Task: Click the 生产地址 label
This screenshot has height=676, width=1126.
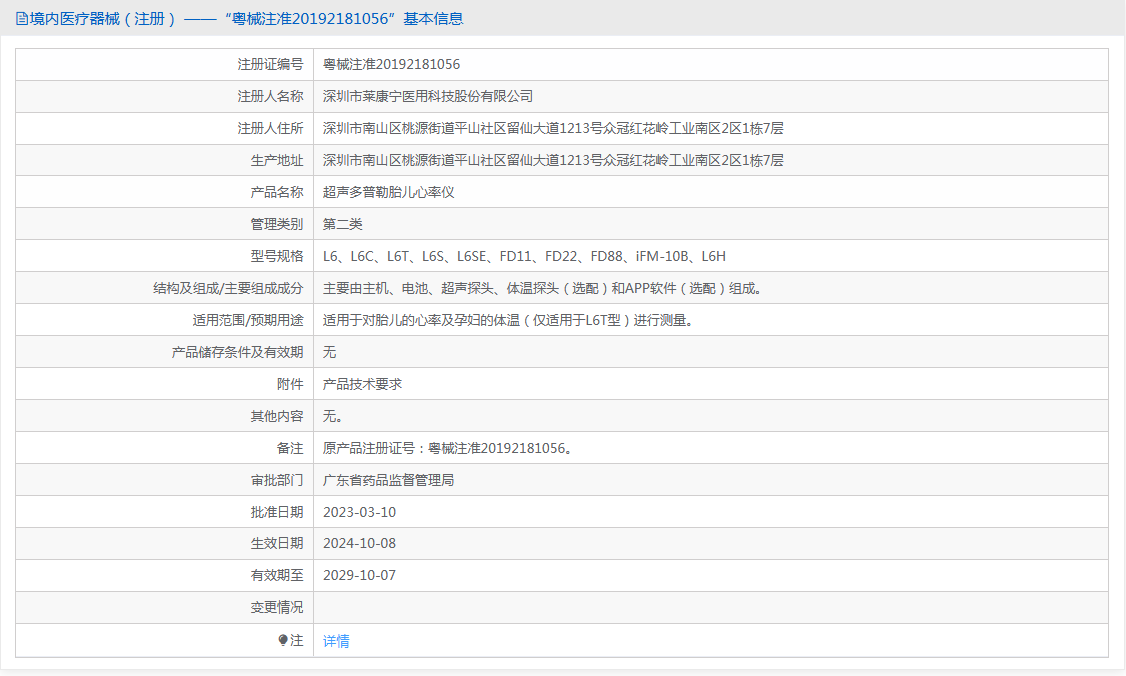Action: click(276, 160)
